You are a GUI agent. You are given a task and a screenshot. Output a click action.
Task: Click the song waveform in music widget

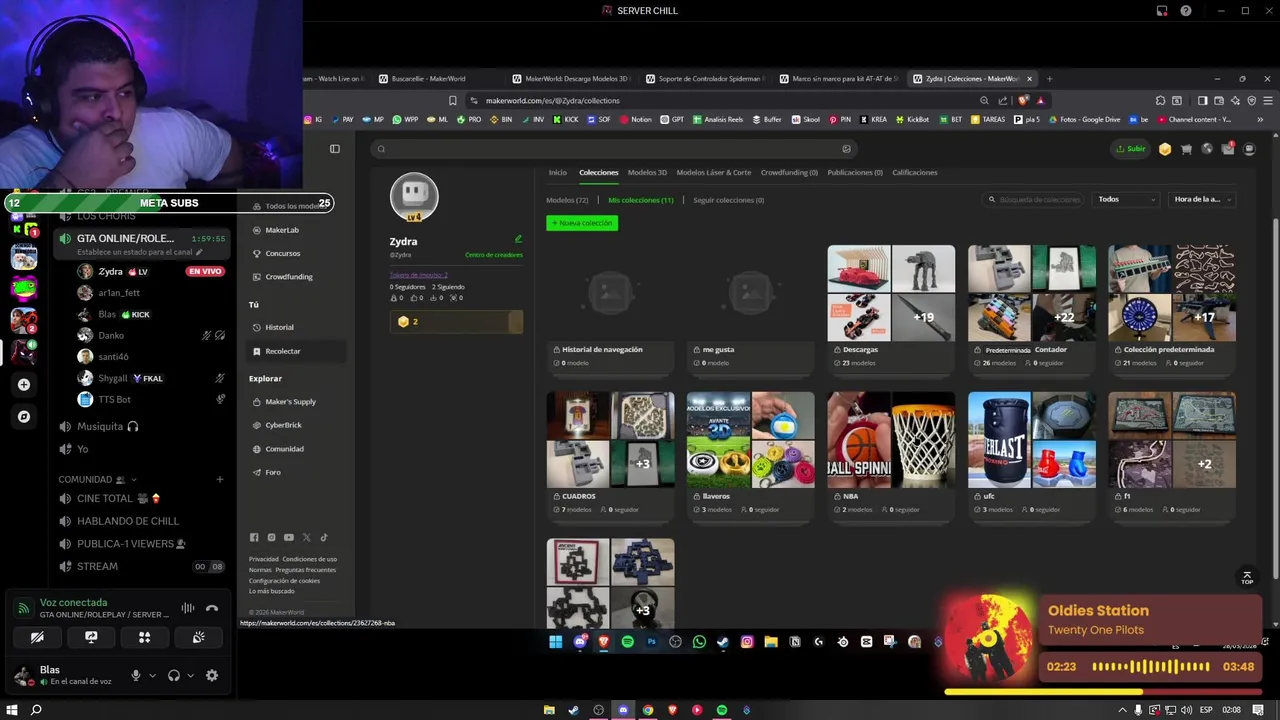coord(1150,667)
